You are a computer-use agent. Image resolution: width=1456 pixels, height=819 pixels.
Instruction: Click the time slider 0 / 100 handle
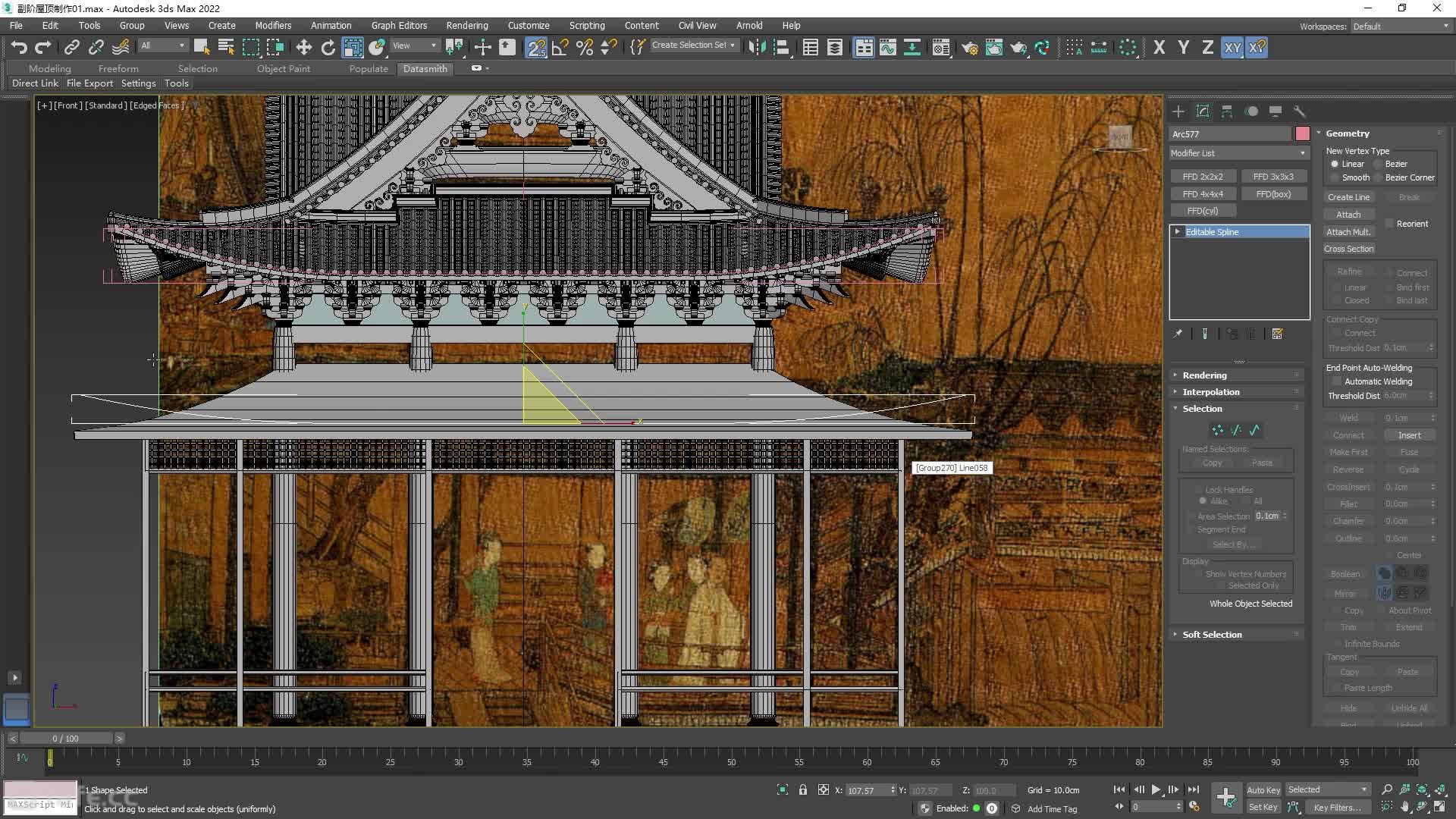[65, 738]
